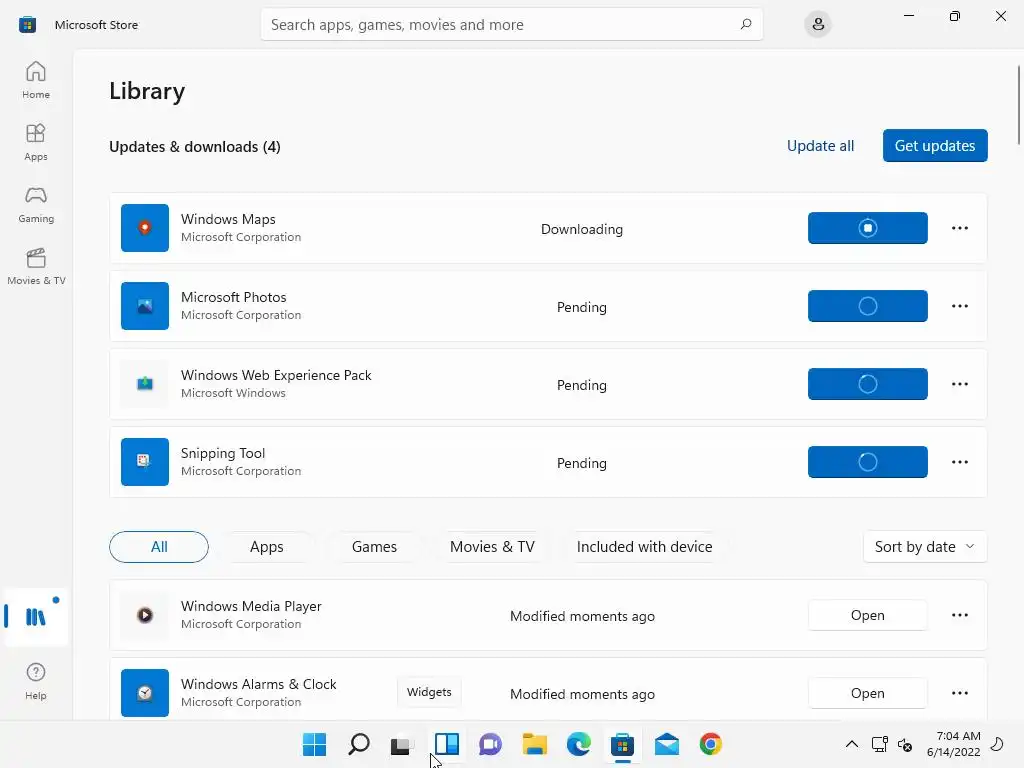
Task: Open File Explorer from the taskbar
Action: pos(535,744)
